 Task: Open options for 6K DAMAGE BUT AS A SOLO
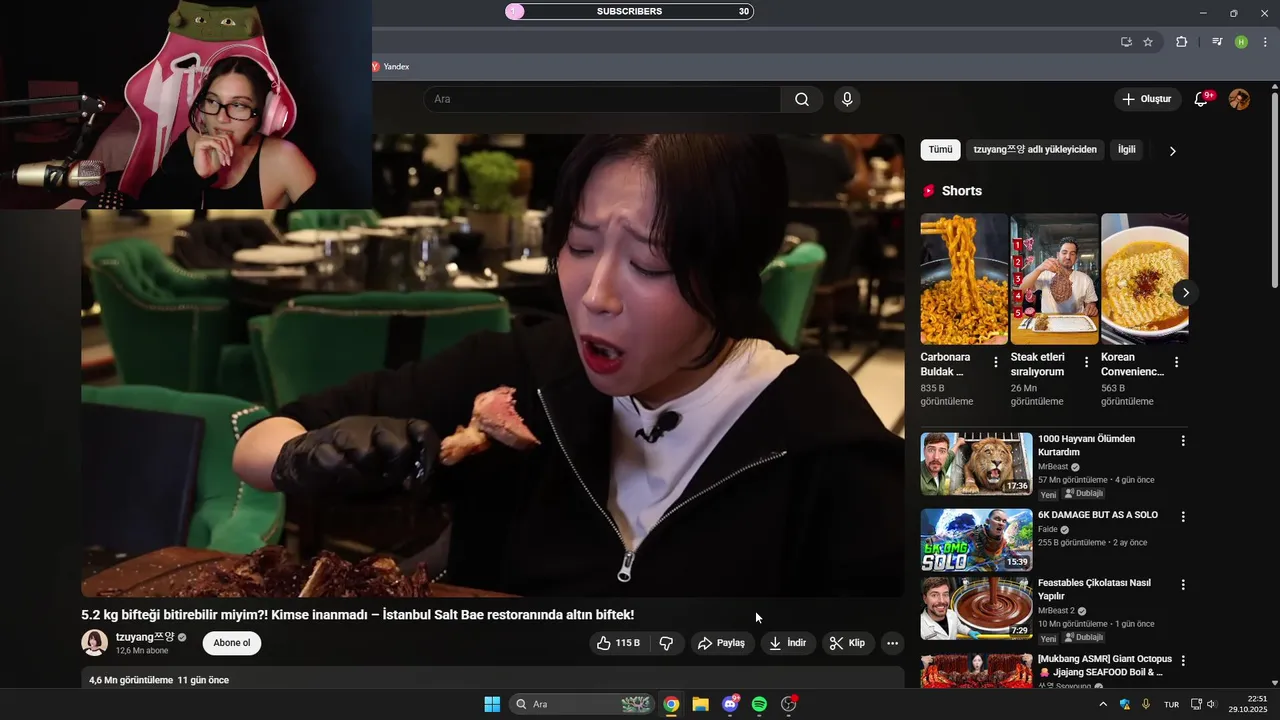[1183, 517]
